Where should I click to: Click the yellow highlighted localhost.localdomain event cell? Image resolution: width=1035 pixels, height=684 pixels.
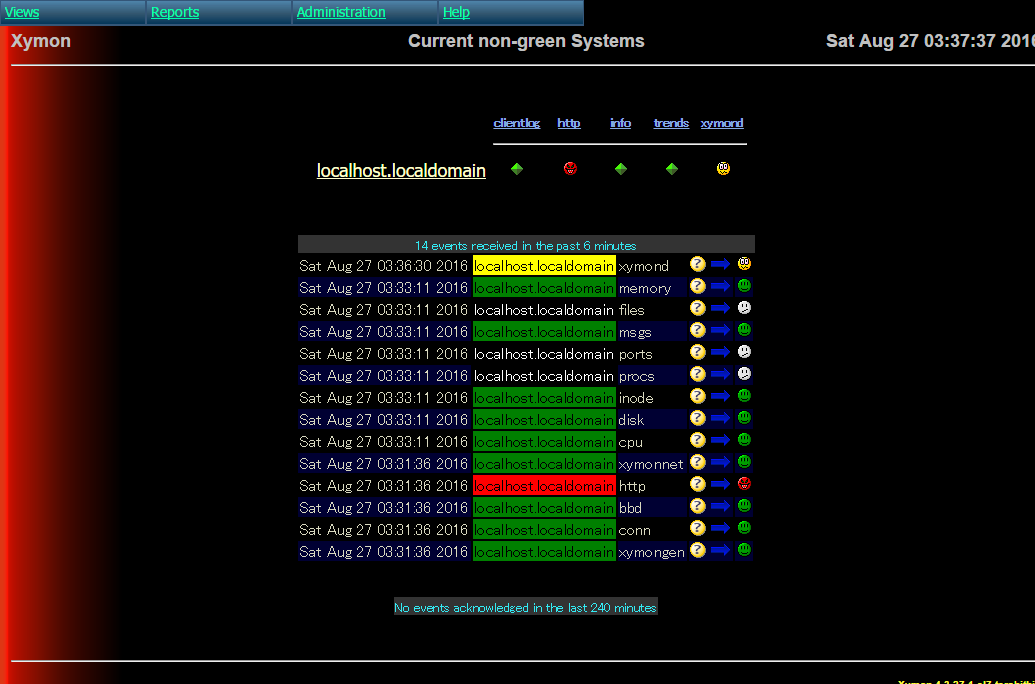coord(543,265)
